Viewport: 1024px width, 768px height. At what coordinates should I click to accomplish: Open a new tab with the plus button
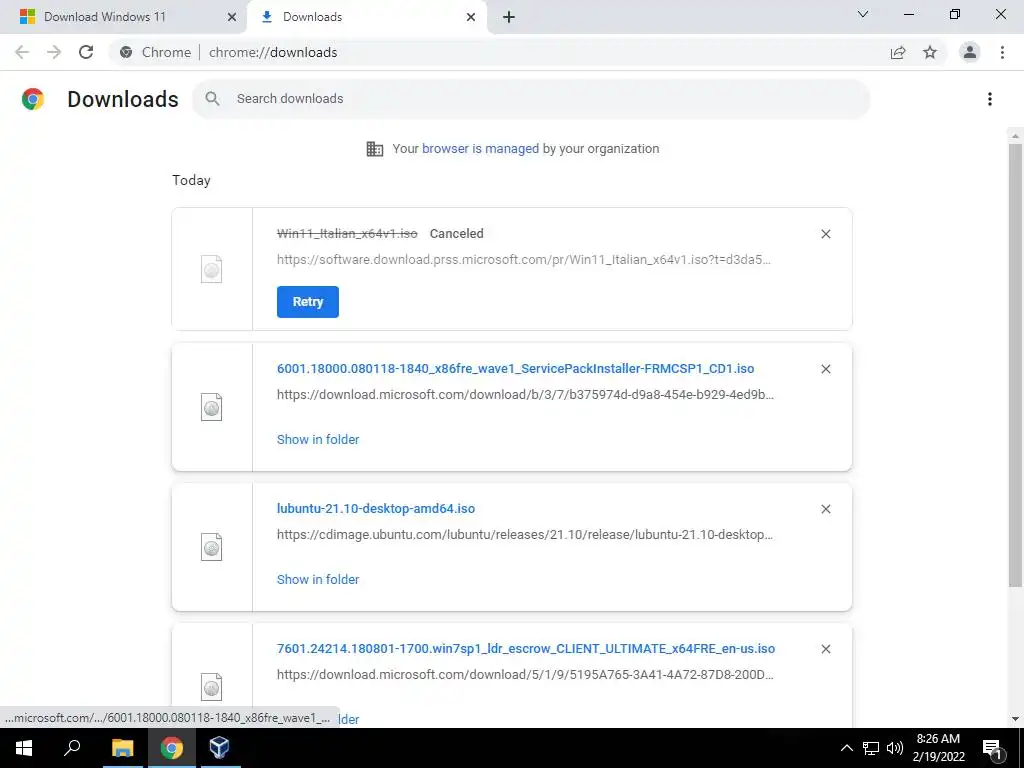(x=509, y=17)
